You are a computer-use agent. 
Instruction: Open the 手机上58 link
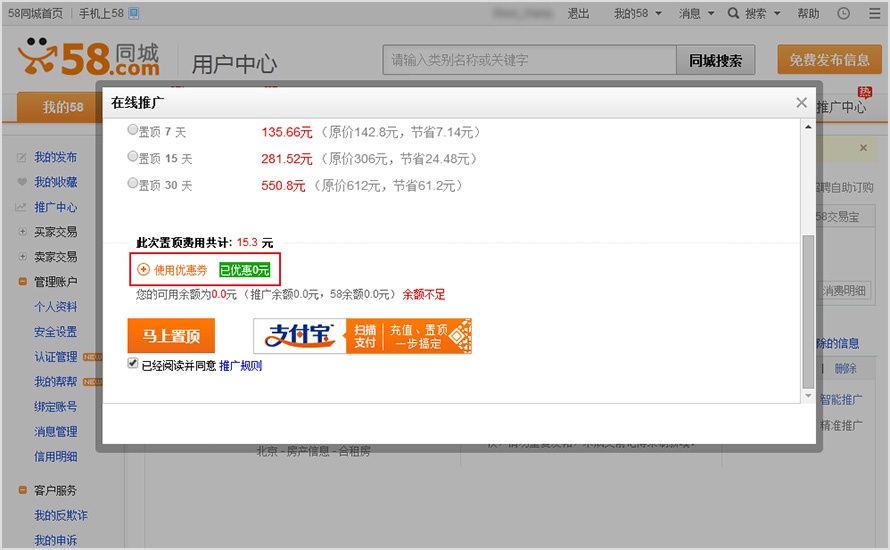coord(101,14)
